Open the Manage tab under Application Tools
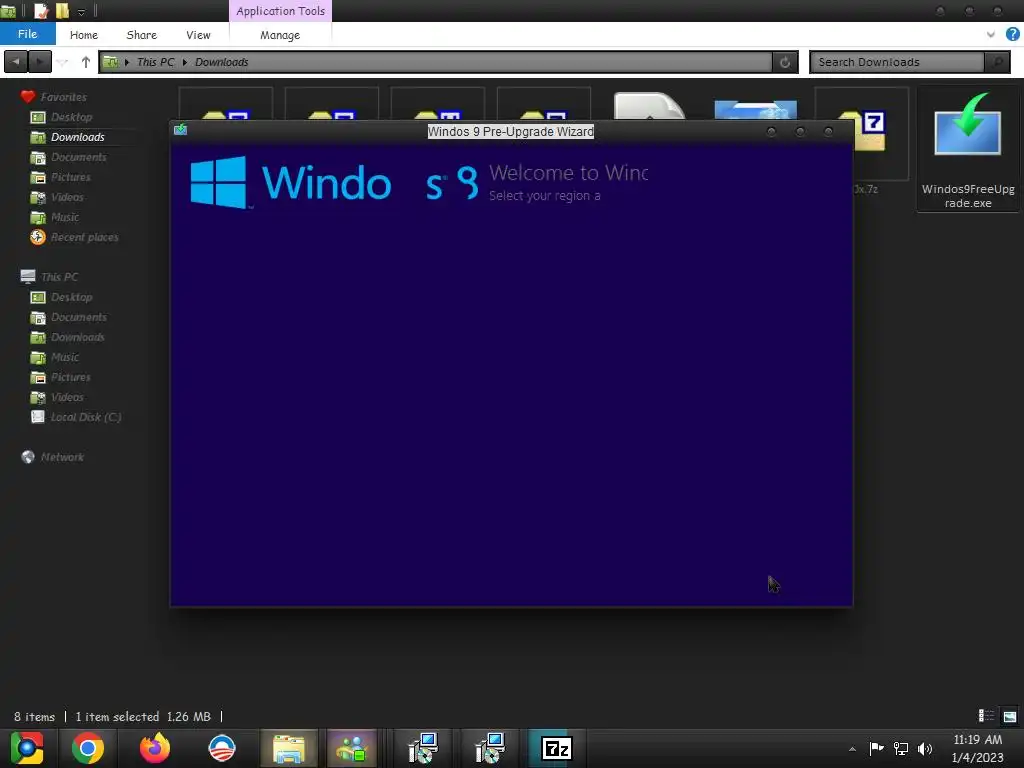1024x768 pixels. [280, 35]
